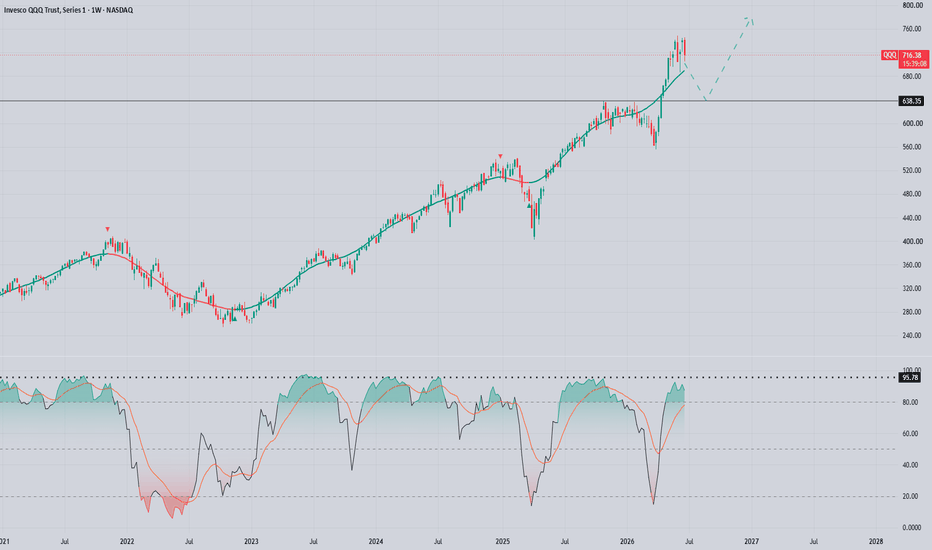Click the red sell triangle above late-2021 peak
The image size is (932, 550).
(x=108, y=229)
